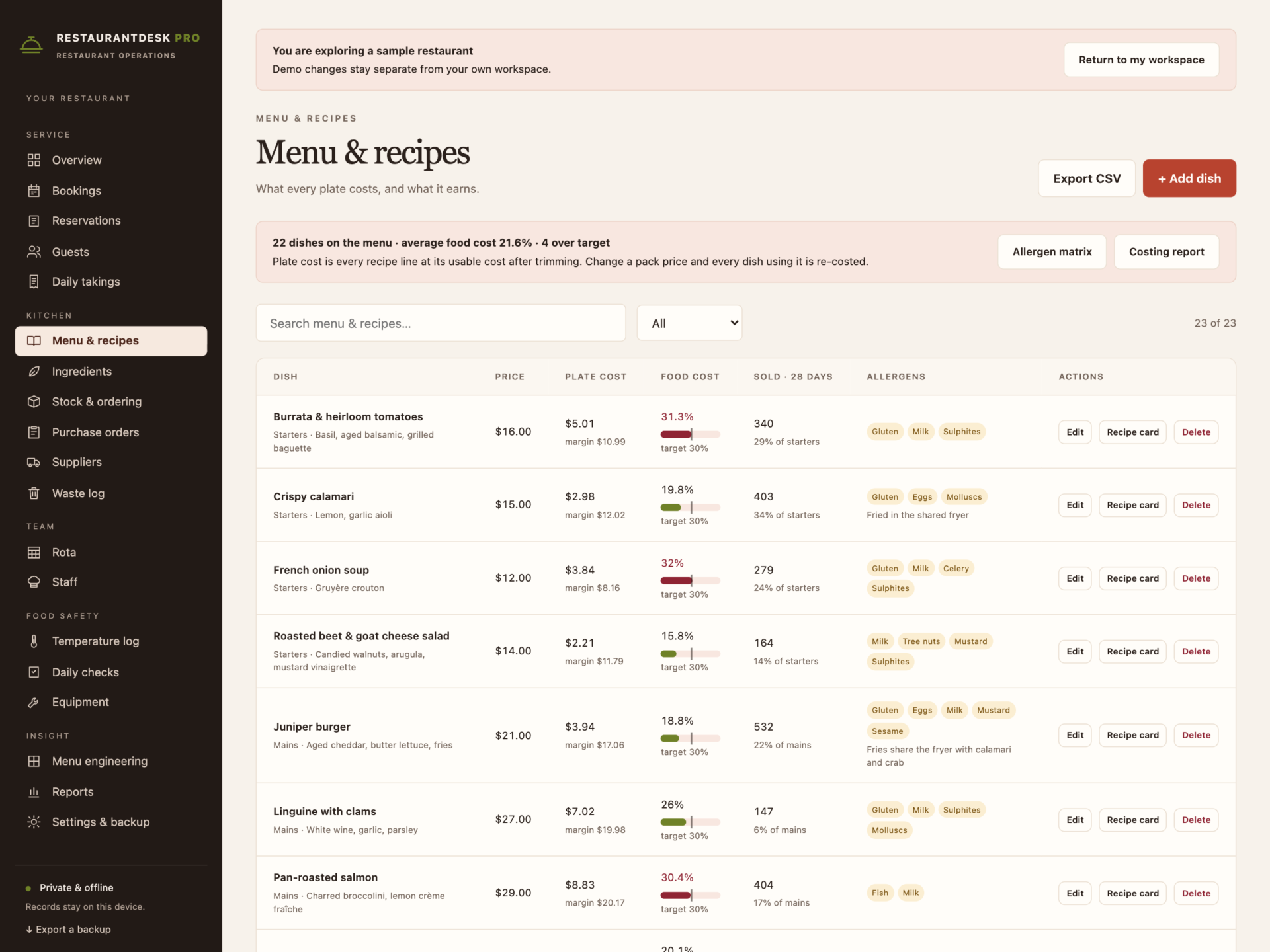Viewport: 1270px width, 952px height.
Task: Focus the Search menu & recipes field
Action: pos(441,323)
